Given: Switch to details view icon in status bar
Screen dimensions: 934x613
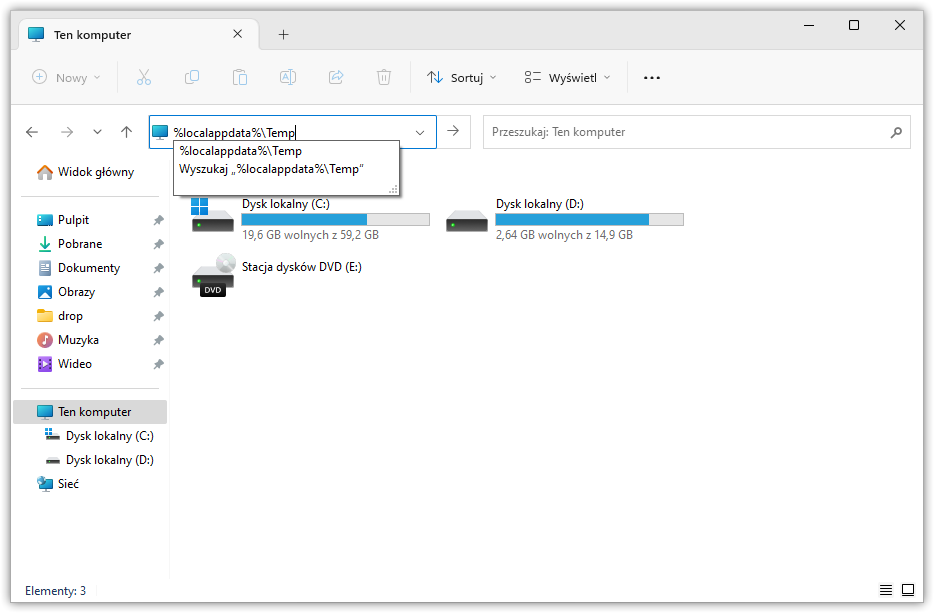Looking at the screenshot, I should (886, 590).
